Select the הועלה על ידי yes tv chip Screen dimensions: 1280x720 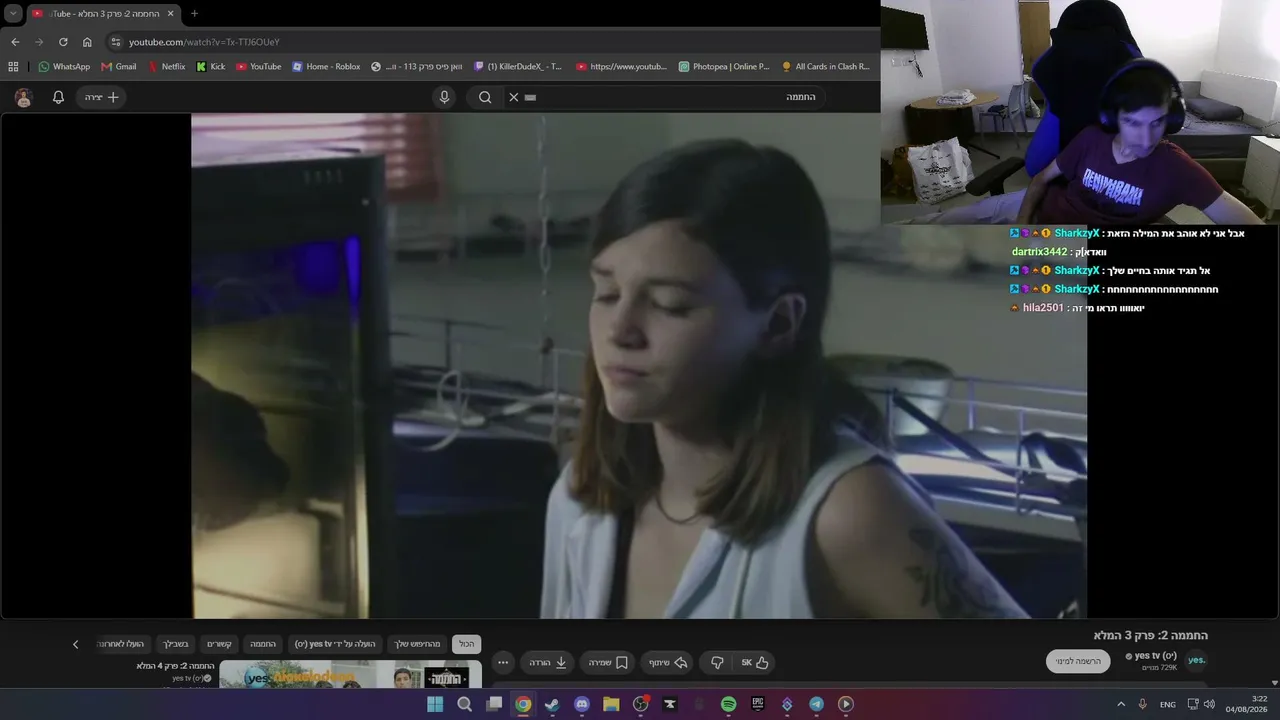(x=335, y=644)
